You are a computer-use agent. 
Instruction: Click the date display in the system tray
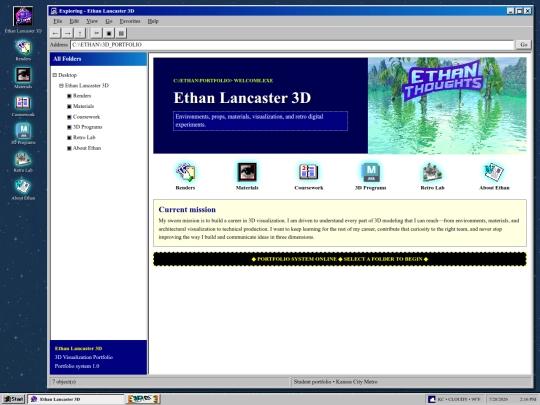point(498,399)
